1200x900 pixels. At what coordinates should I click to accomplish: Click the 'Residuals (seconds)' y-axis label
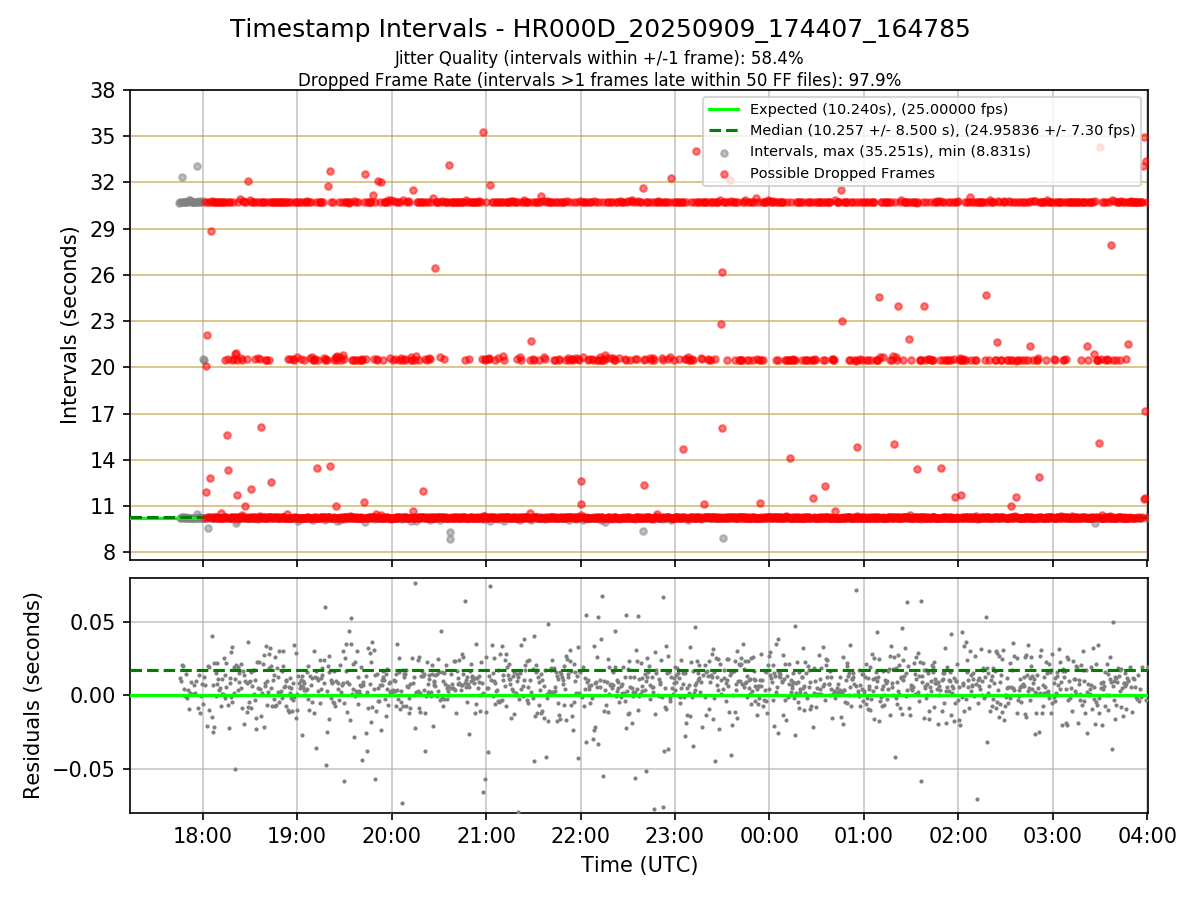[33, 695]
